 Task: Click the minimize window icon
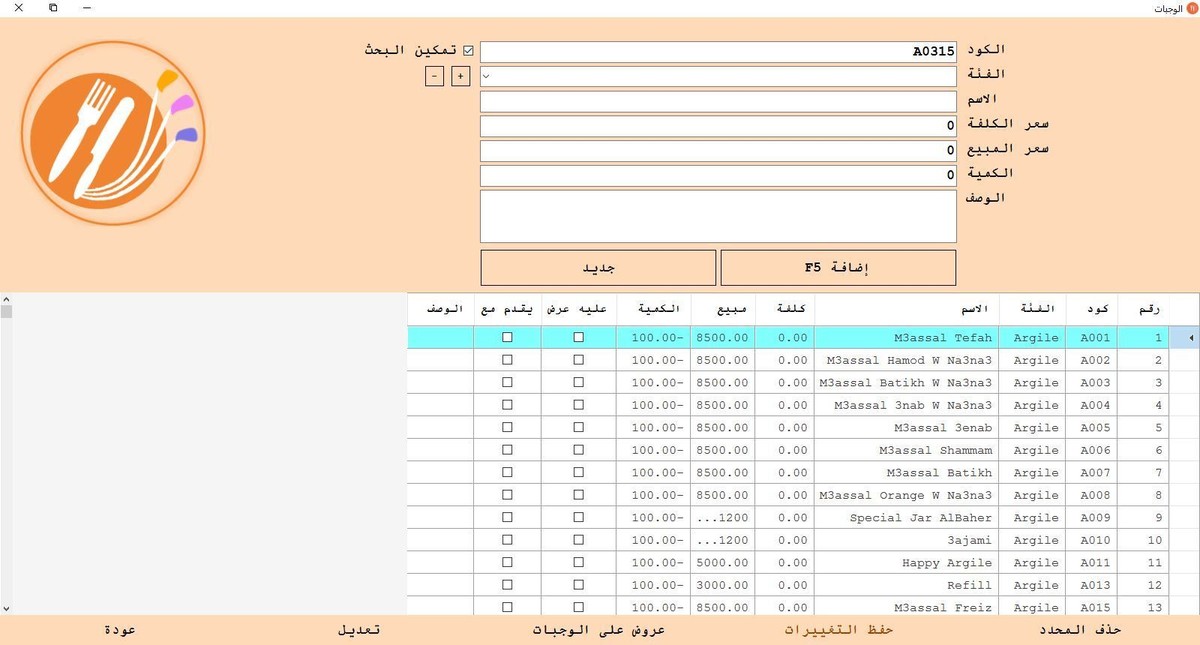[86, 7]
